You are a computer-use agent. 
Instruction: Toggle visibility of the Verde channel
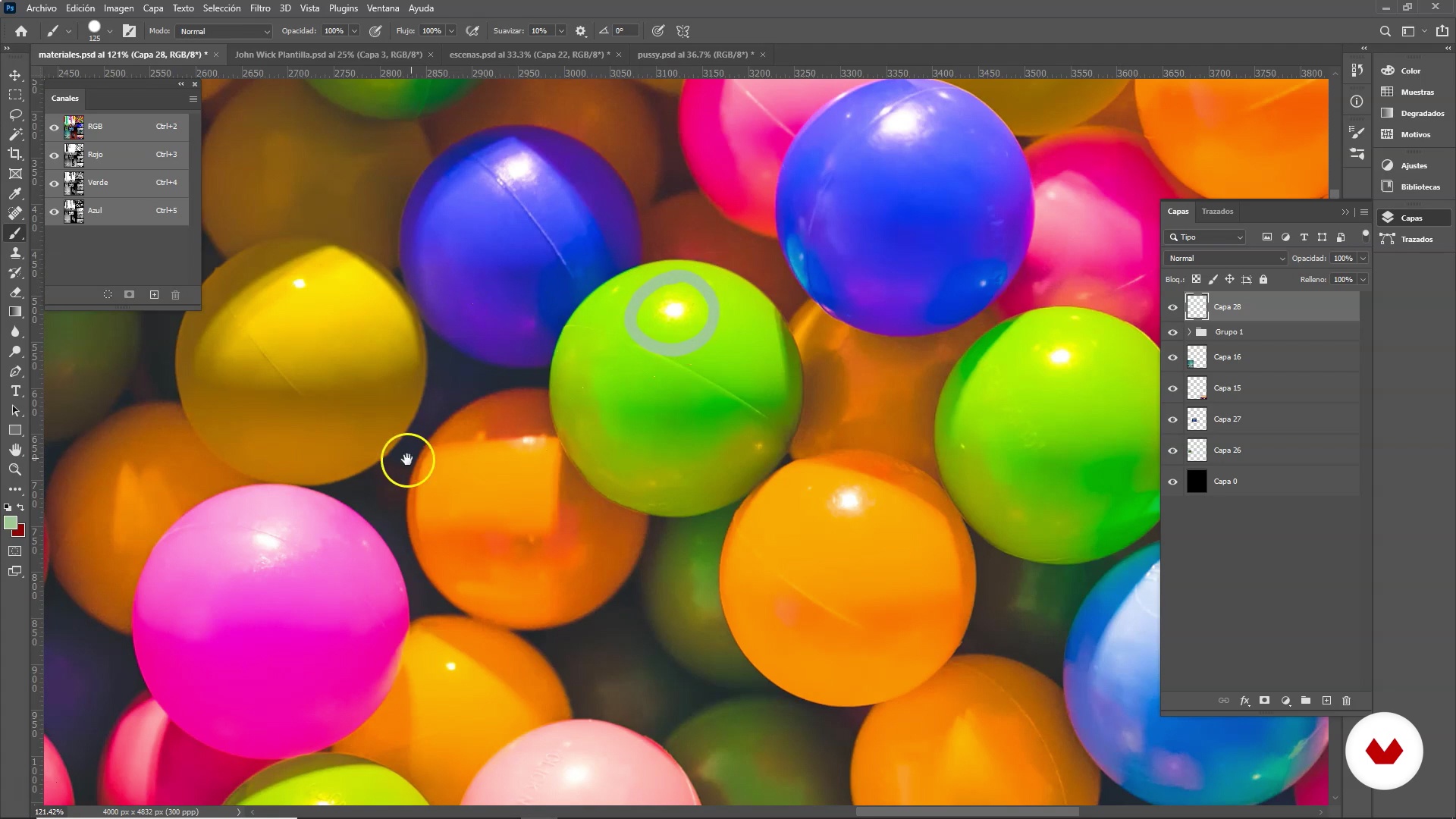point(54,183)
